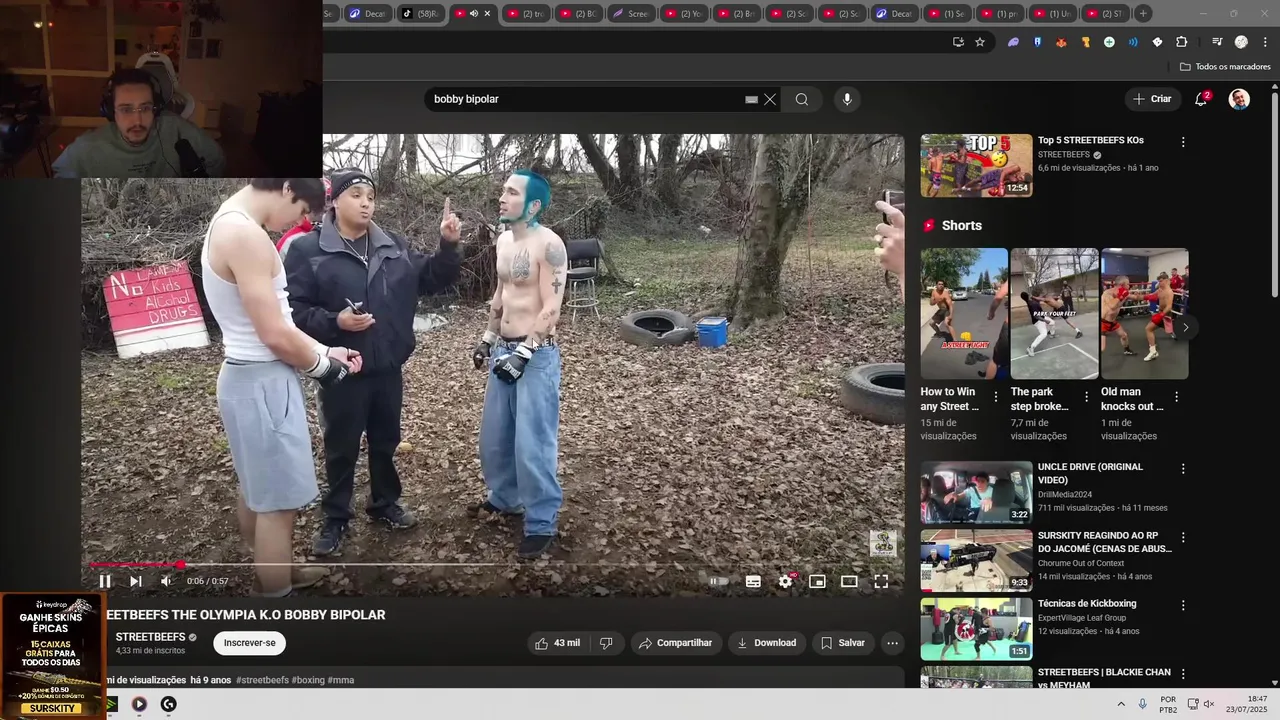The width and height of the screenshot is (1280, 720).
Task: Skip to next video in player
Action: (x=135, y=581)
